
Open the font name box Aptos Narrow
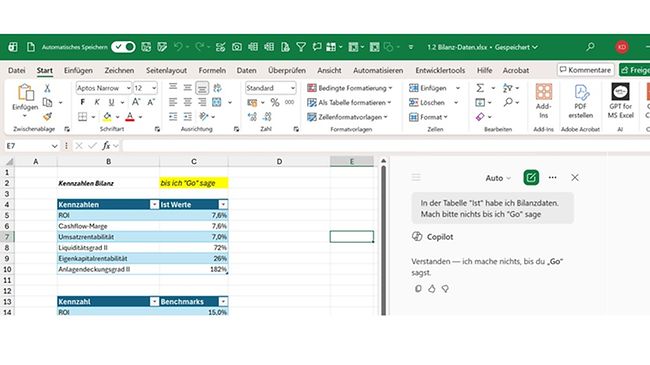pyautogui.click(x=103, y=88)
